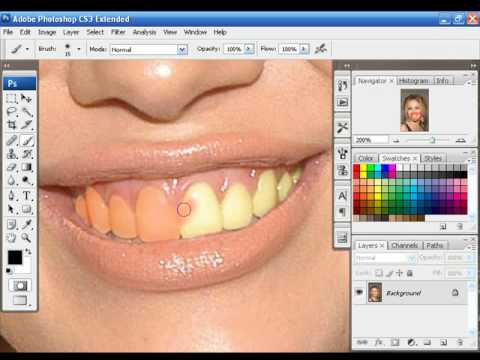Switch to the Styles tab
480x360 pixels.
(433, 158)
